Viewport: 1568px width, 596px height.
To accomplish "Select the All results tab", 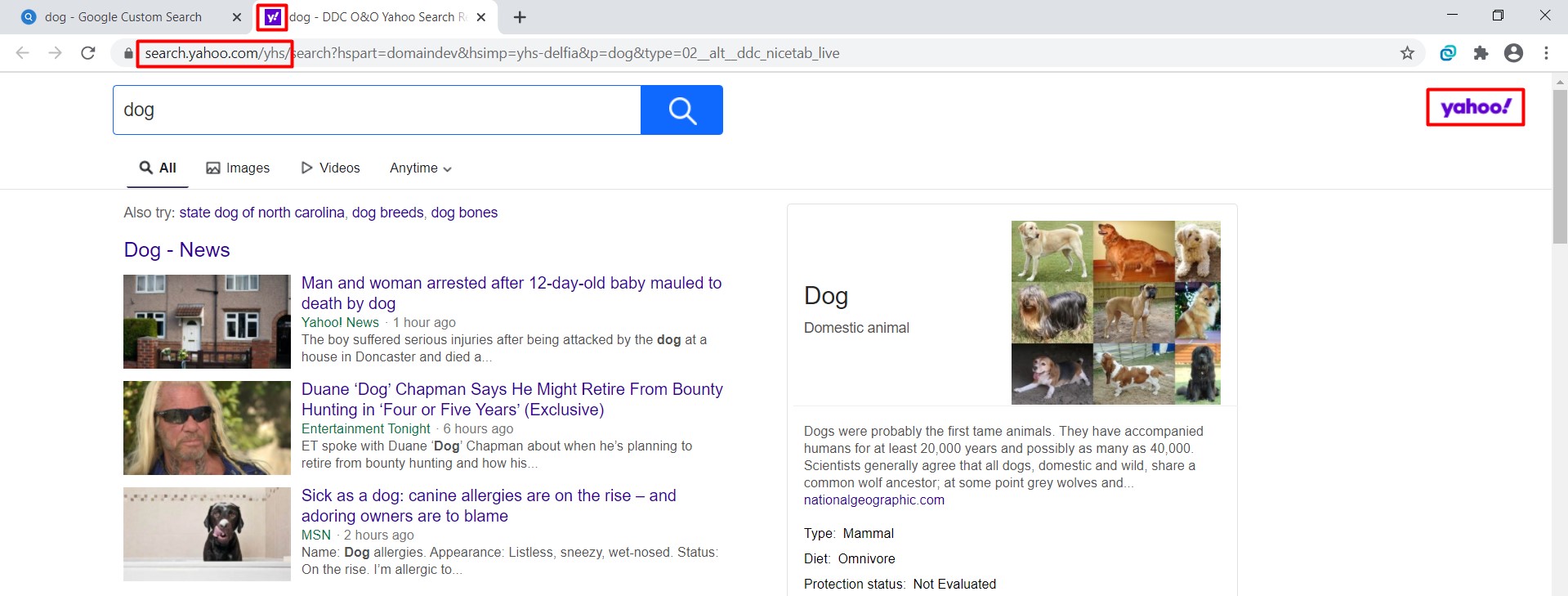I will tap(158, 168).
